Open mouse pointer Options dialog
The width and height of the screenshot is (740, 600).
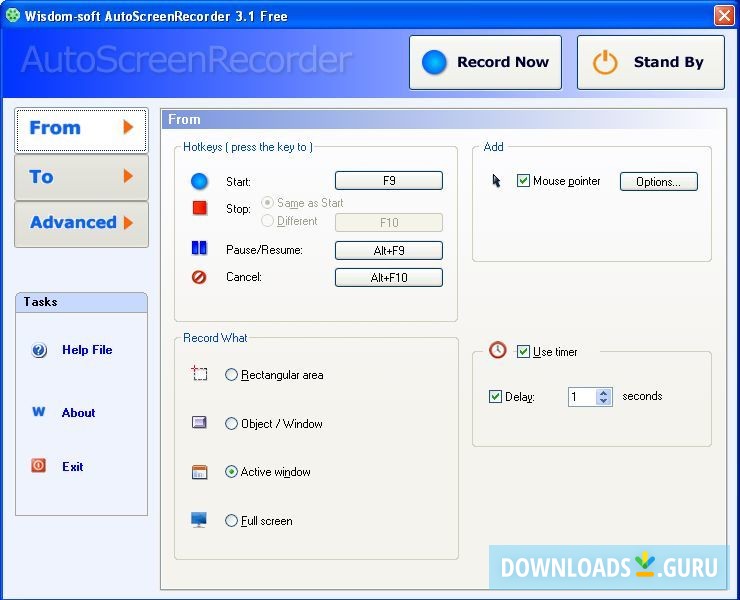pos(659,182)
